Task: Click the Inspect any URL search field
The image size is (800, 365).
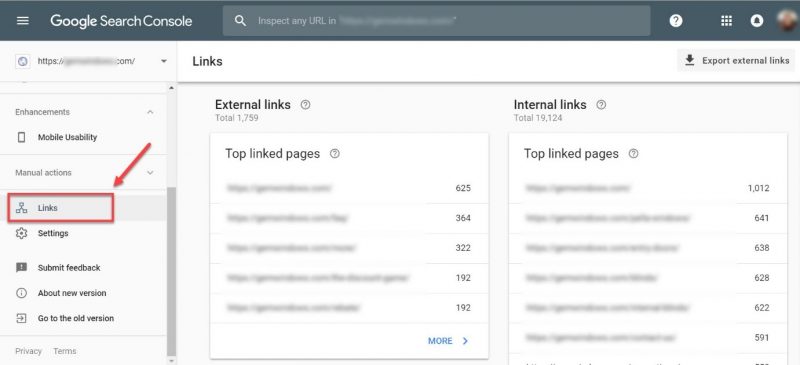Action: click(436, 21)
